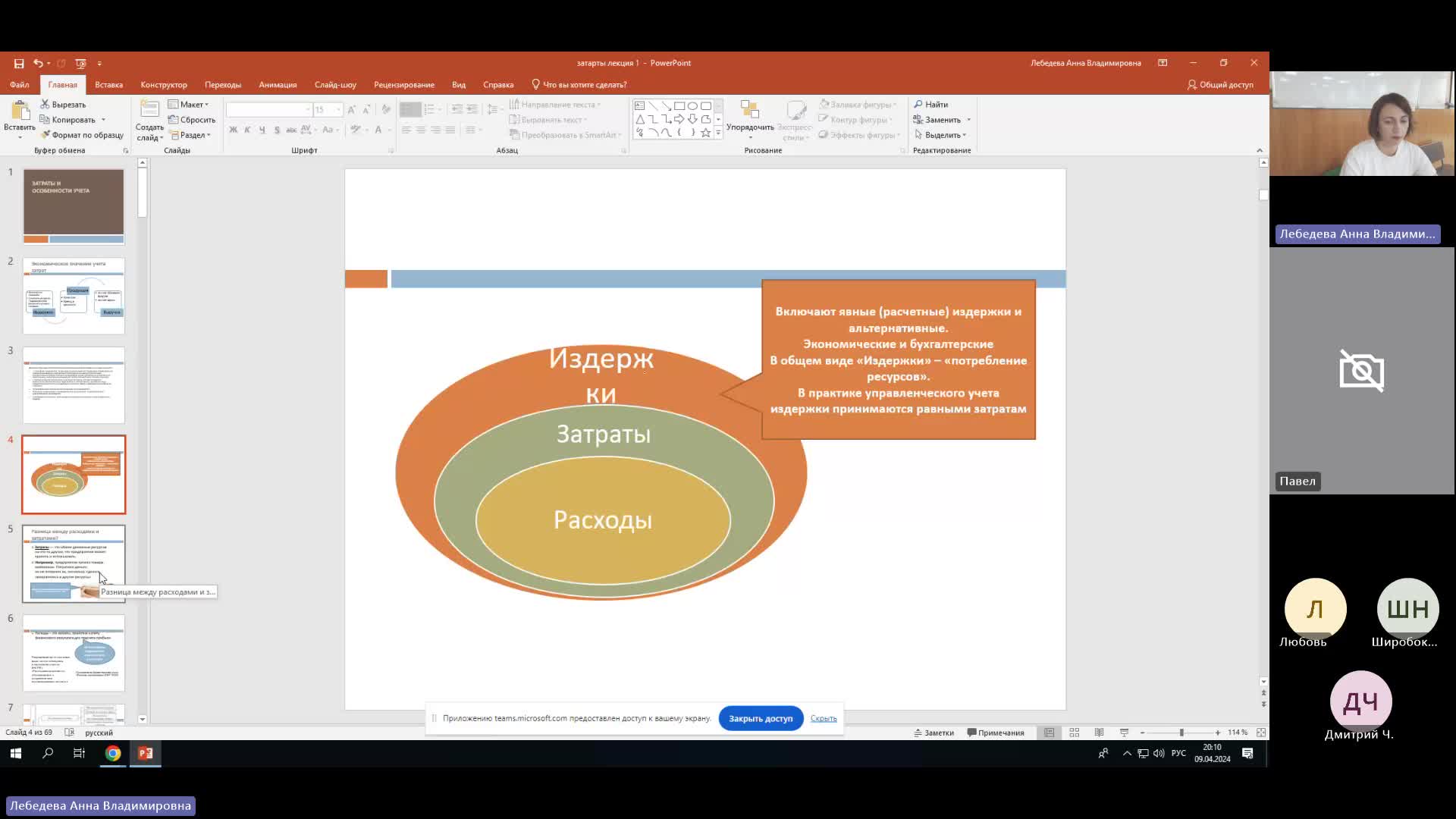Viewport: 1456px width, 819px height.
Task: Toggle strikethrough (abc) formatting
Action: [x=291, y=130]
